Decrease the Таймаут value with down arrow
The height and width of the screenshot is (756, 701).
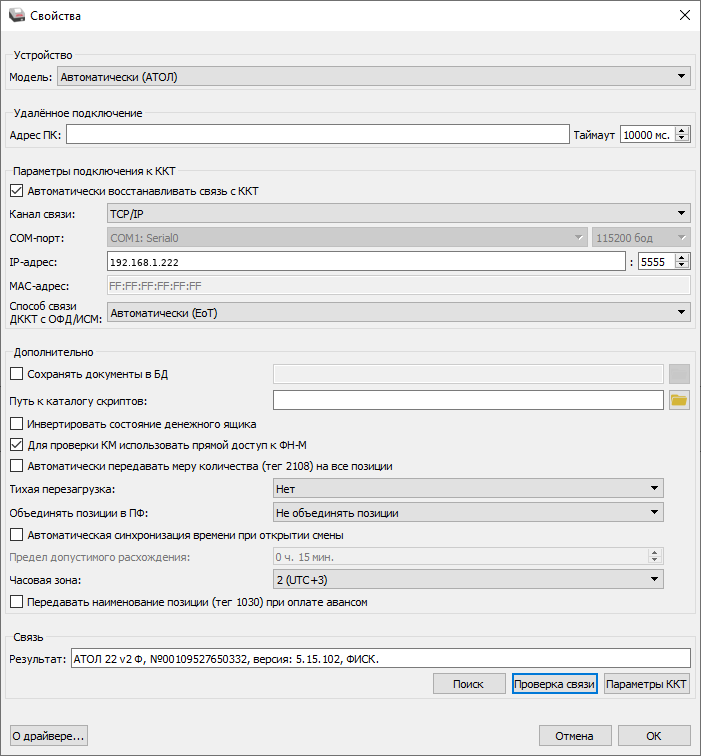click(x=682, y=139)
